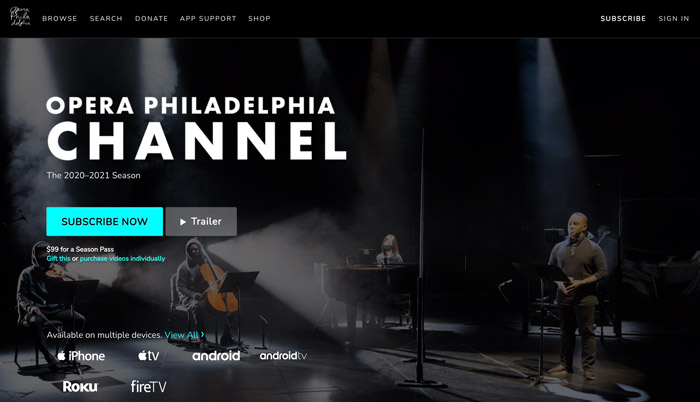This screenshot has height=402, width=700.
Task: Choose the androidtv logo
Action: point(283,356)
